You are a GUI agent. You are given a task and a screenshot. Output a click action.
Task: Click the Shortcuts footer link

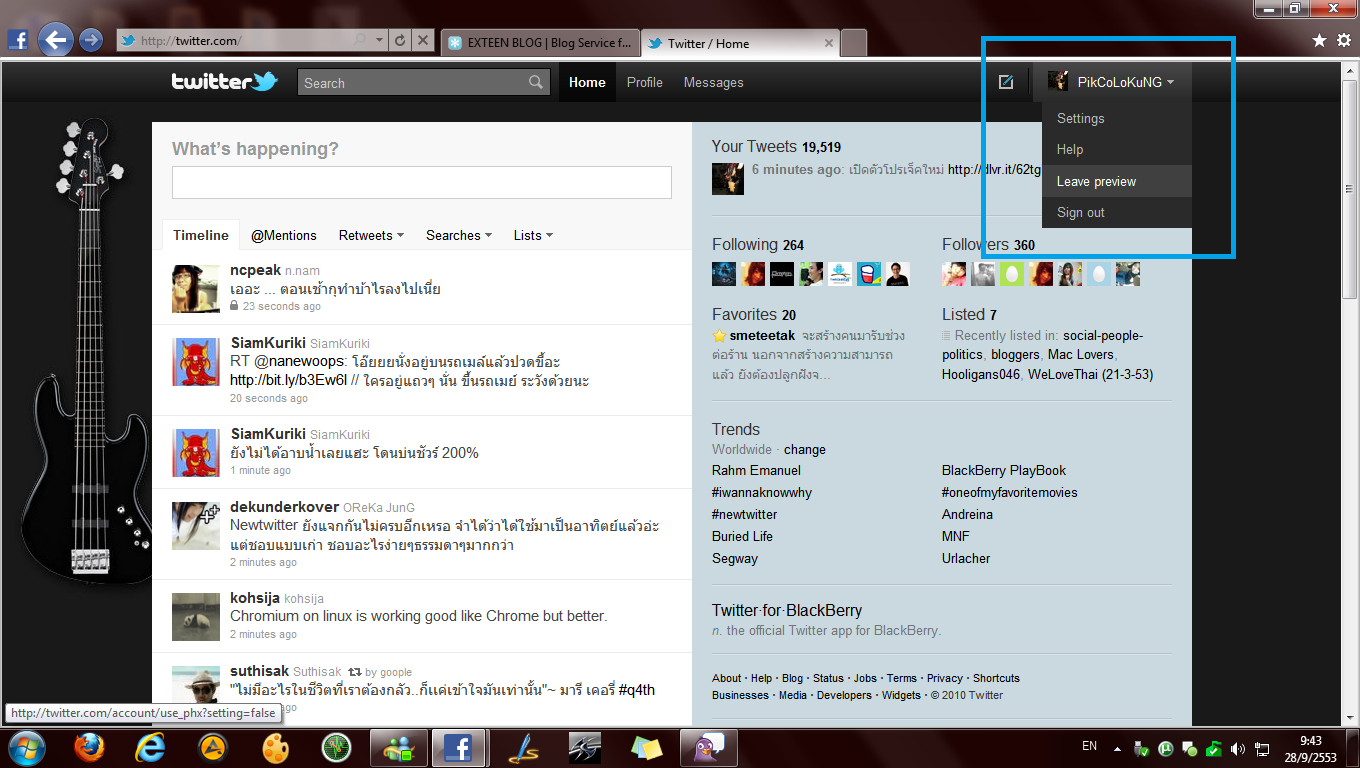pyautogui.click(x=996, y=678)
